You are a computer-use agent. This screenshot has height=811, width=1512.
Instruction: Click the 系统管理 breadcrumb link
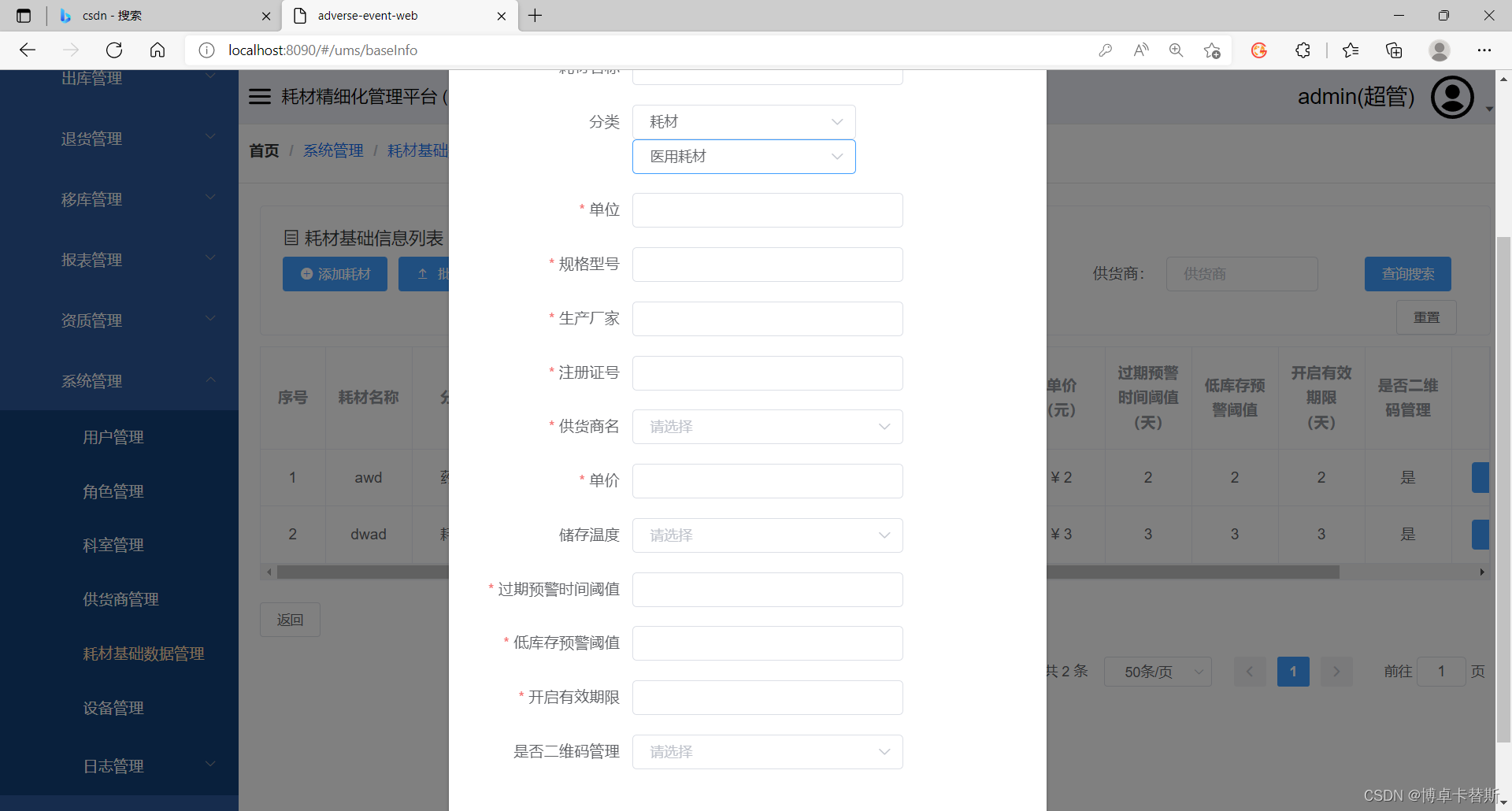333,150
